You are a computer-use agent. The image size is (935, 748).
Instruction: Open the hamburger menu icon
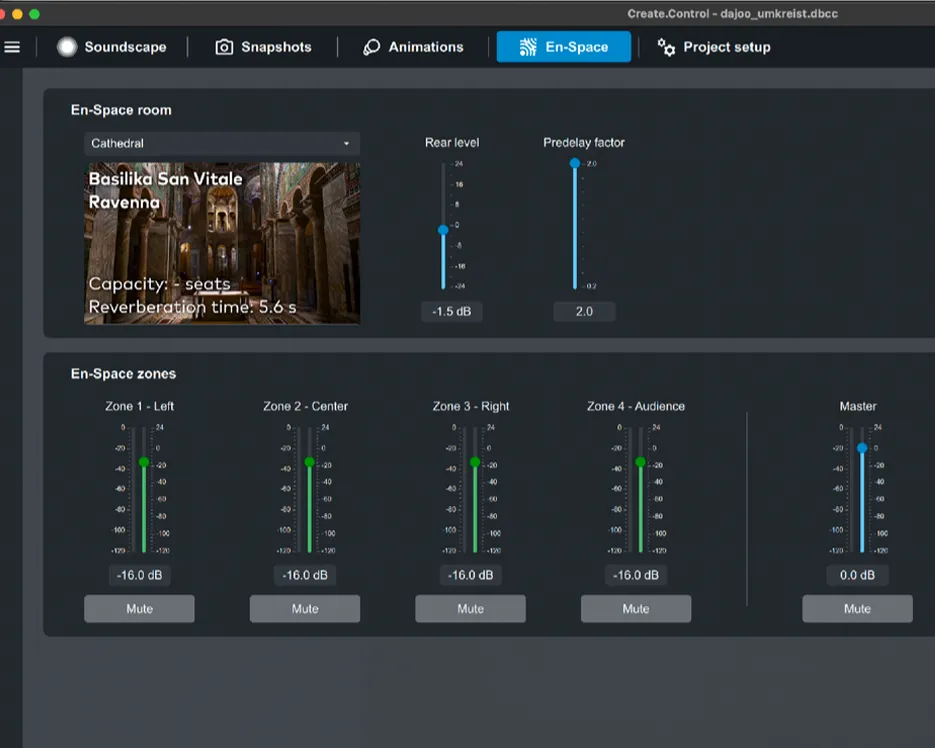point(12,47)
